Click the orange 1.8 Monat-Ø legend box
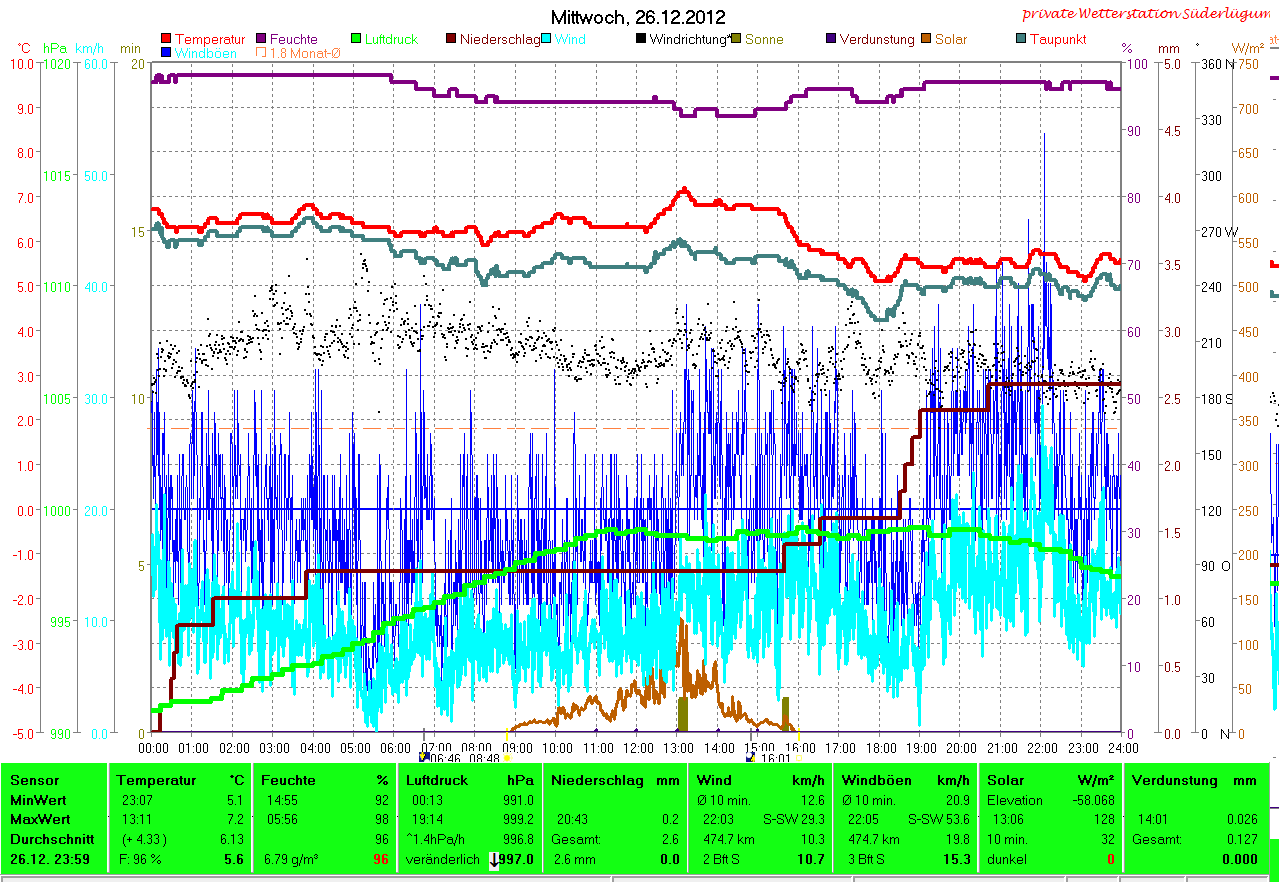 pos(263,53)
